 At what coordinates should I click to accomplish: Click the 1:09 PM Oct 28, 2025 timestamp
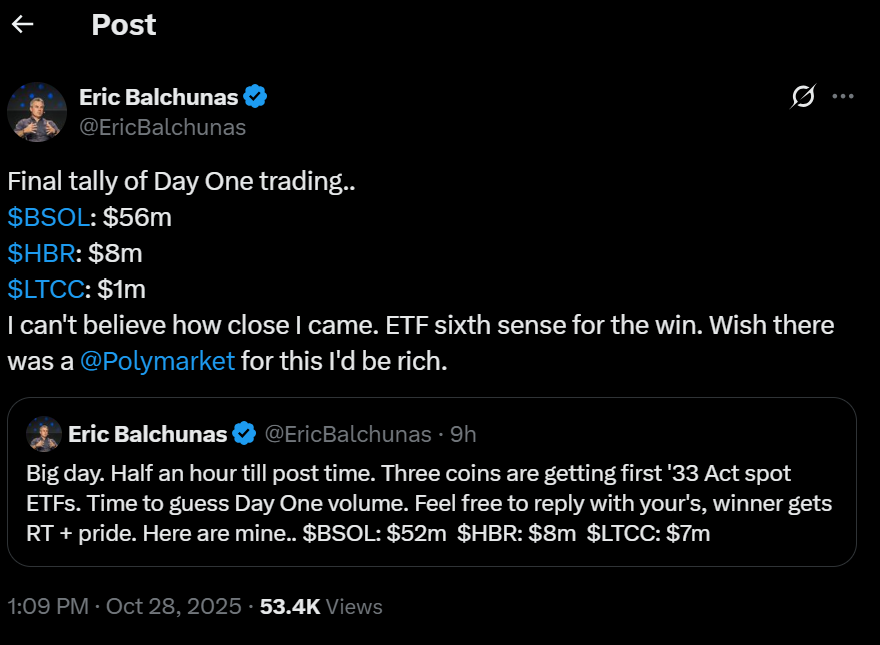pos(124,606)
